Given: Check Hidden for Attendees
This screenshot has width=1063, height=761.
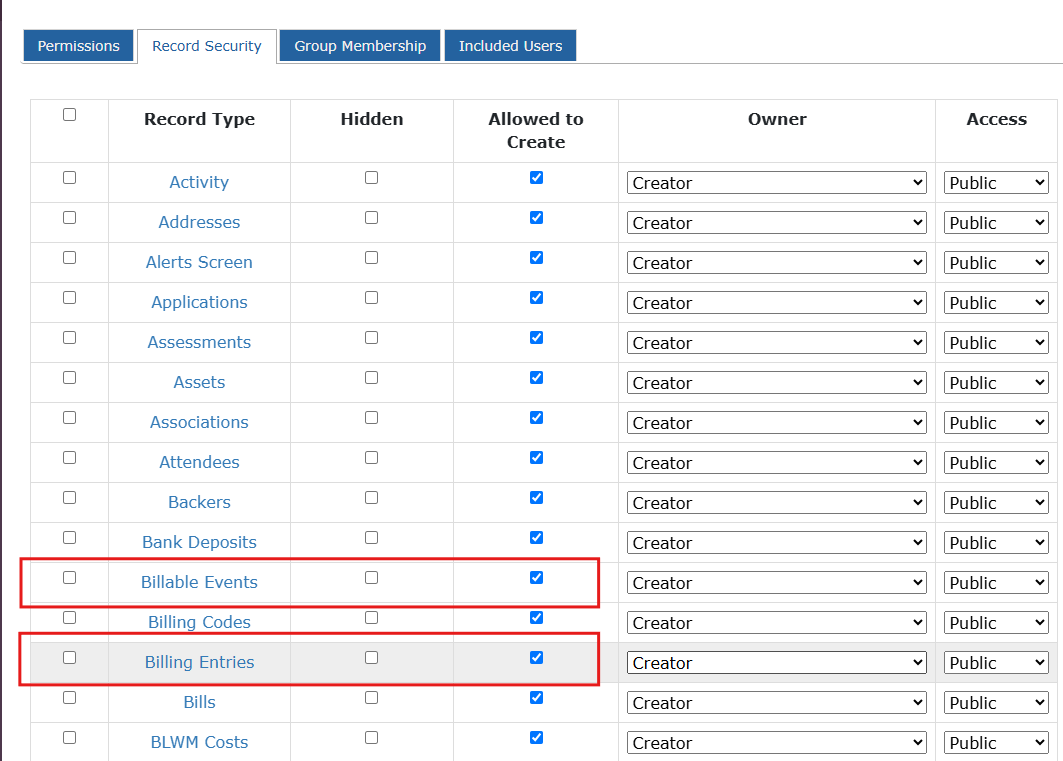Looking at the screenshot, I should point(372,457).
